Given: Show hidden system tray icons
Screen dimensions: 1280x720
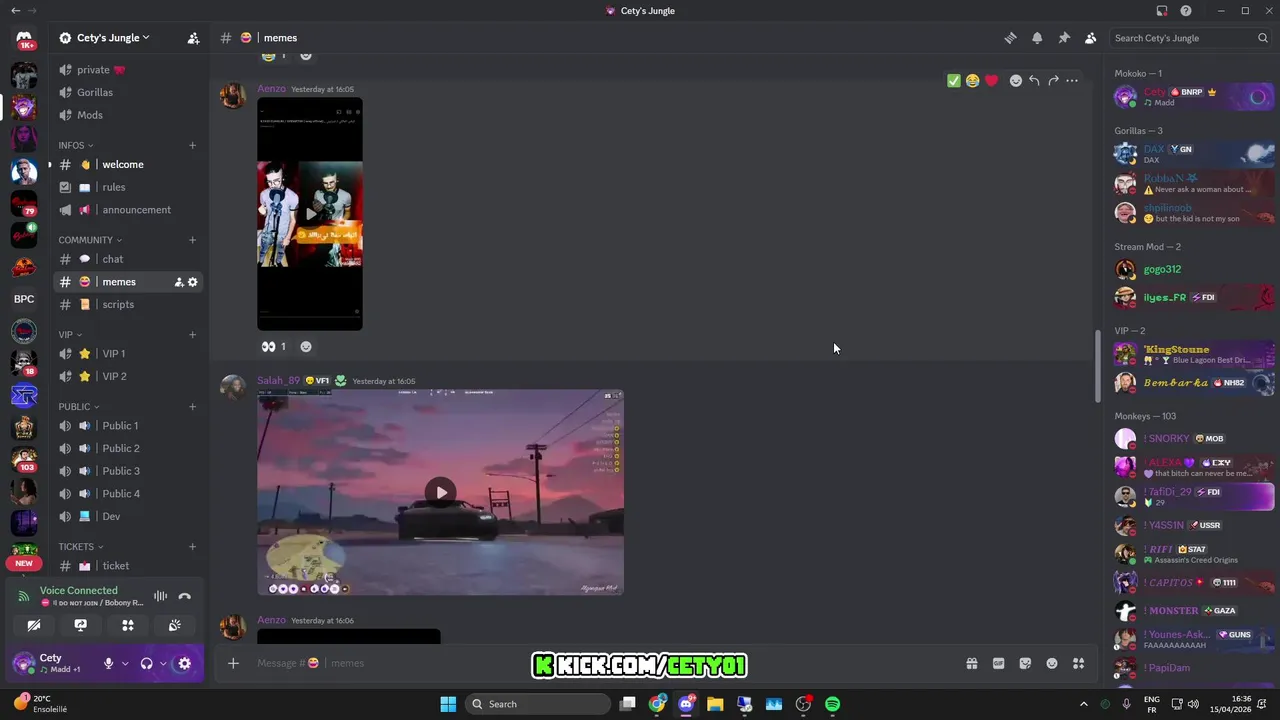Looking at the screenshot, I should pyautogui.click(x=1083, y=704).
